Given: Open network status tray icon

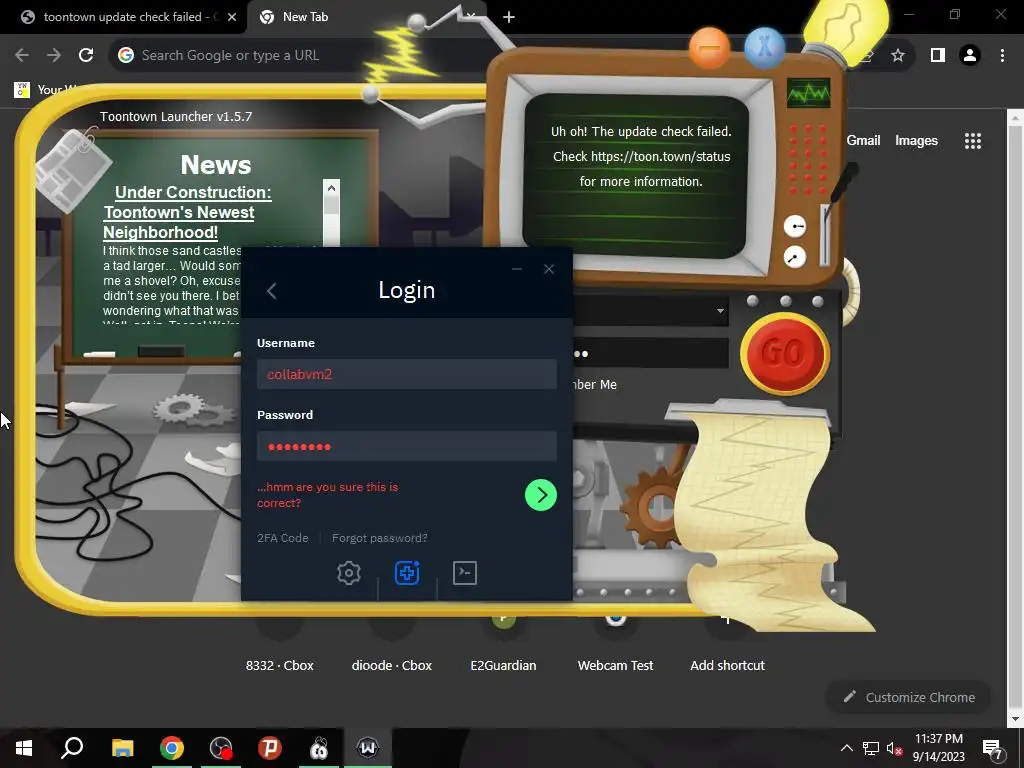Looking at the screenshot, I should coord(871,748).
